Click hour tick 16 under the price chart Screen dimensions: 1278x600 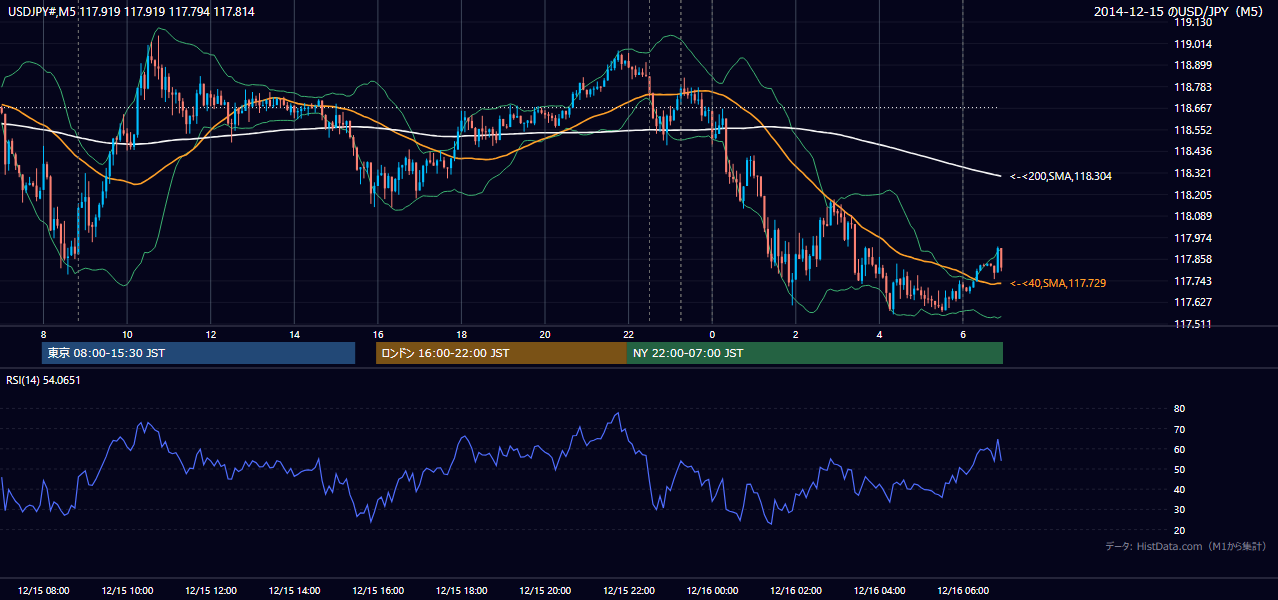click(x=378, y=334)
